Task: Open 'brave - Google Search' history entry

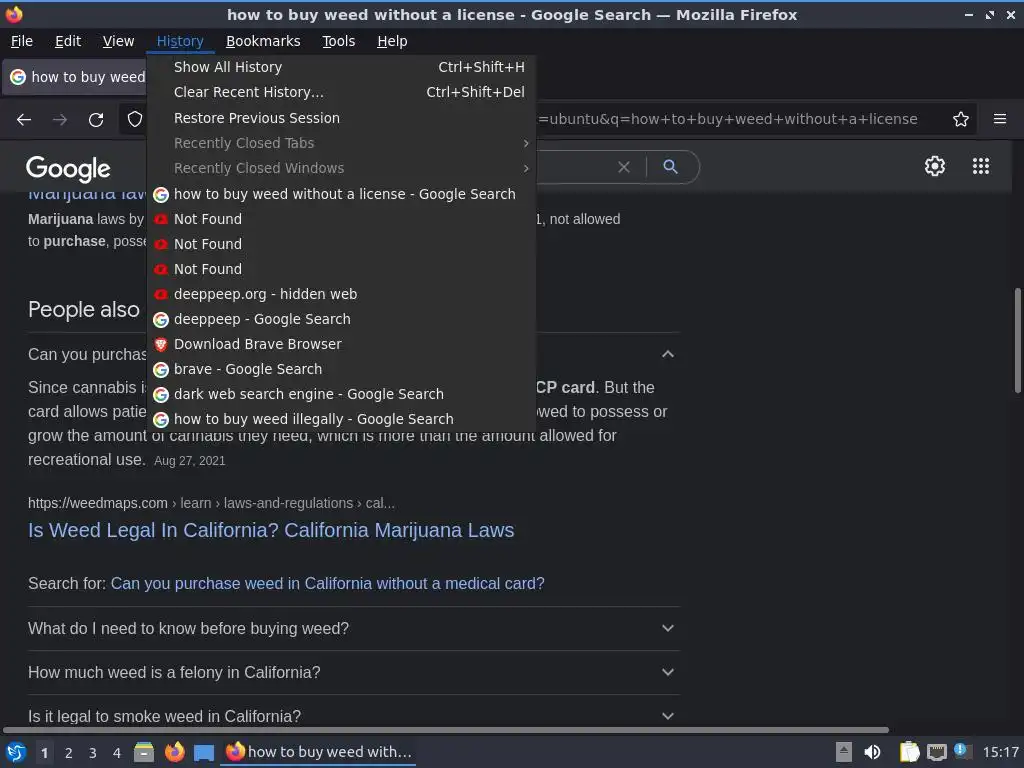Action: [342, 369]
